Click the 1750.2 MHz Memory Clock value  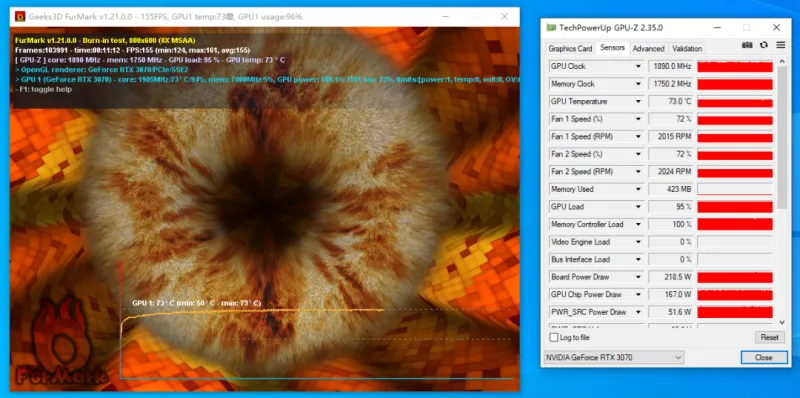click(670, 84)
